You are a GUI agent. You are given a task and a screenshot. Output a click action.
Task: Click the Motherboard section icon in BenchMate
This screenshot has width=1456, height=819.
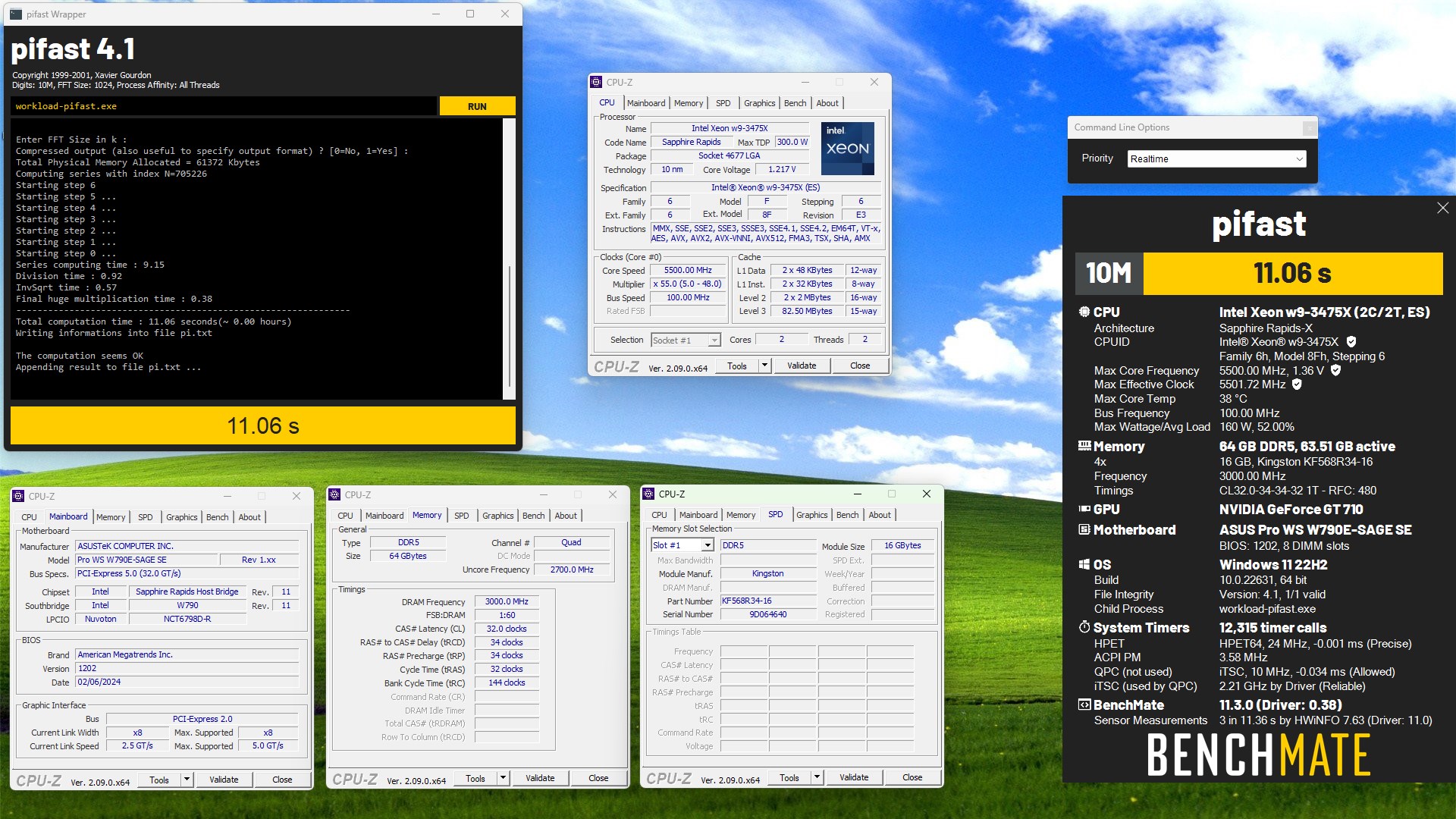tap(1084, 529)
